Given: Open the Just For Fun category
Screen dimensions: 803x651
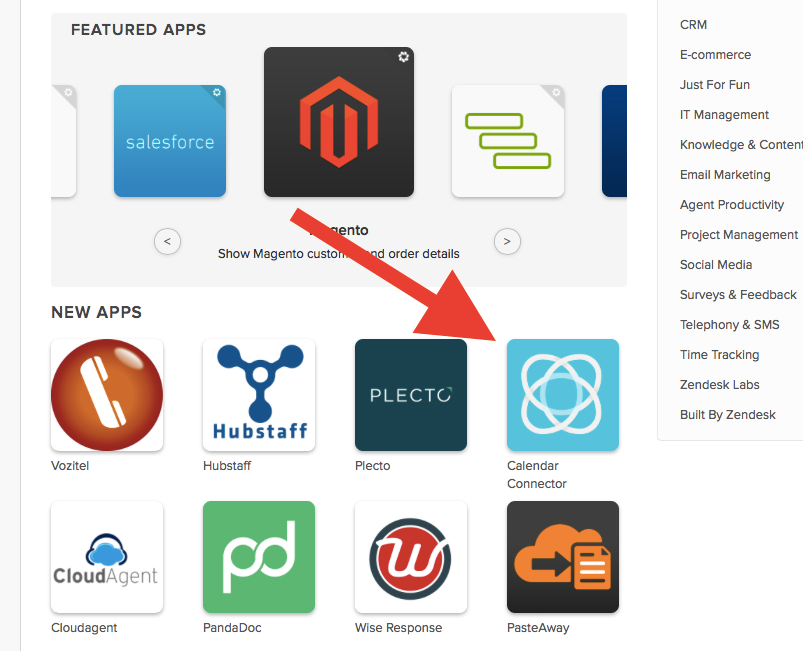Looking at the screenshot, I should [715, 85].
